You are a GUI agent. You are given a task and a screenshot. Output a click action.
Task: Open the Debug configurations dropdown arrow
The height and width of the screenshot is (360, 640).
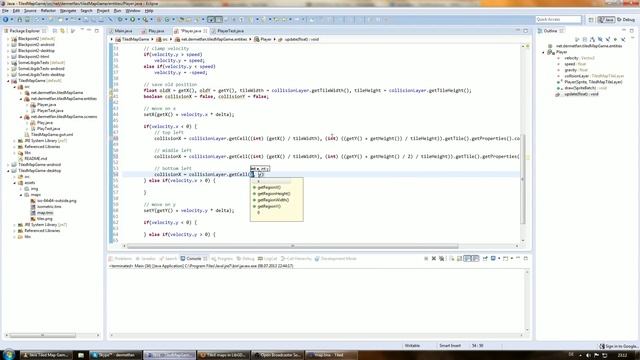pyautogui.click(x=126, y=20)
